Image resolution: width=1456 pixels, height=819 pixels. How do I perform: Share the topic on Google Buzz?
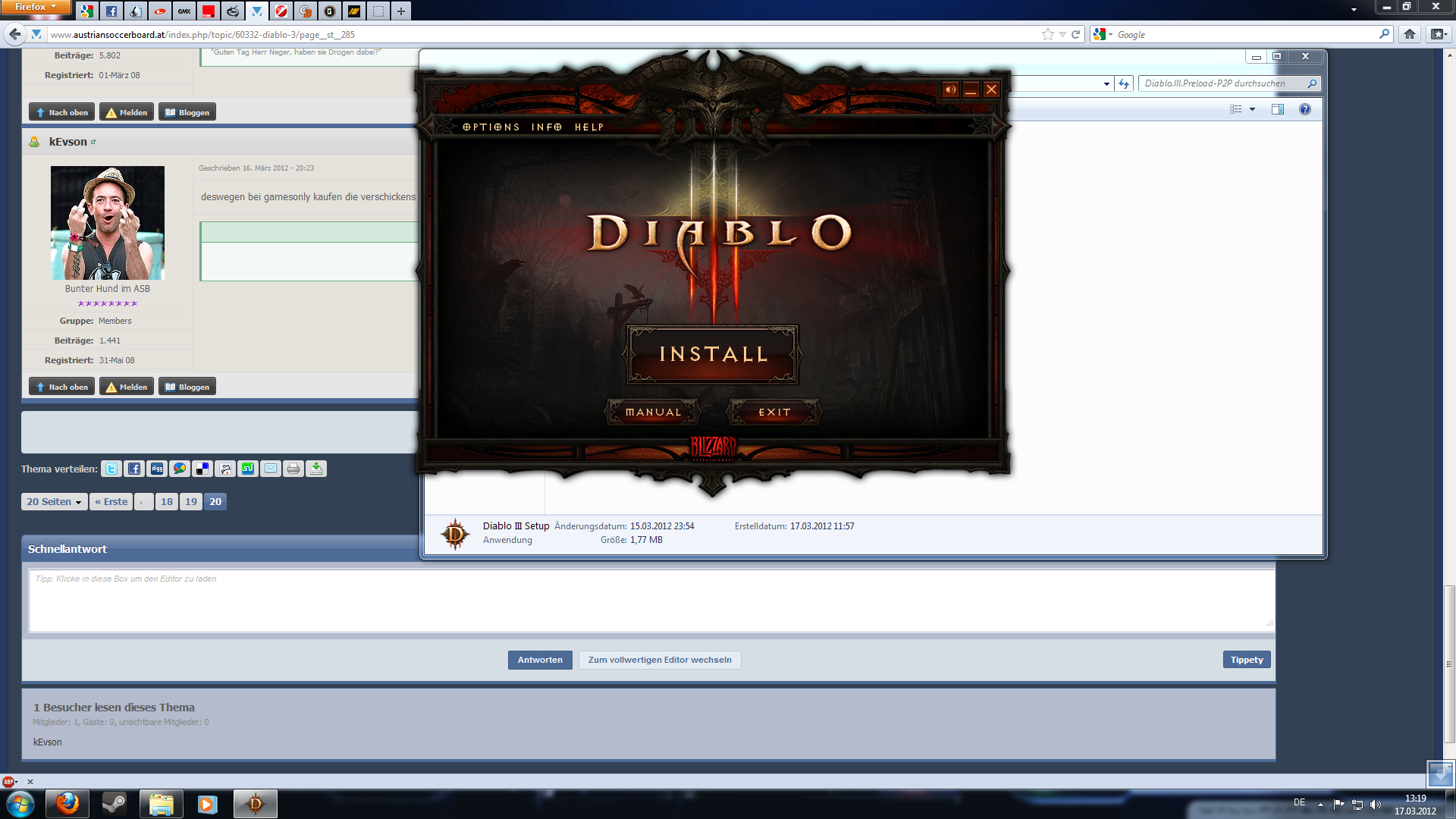tap(180, 469)
